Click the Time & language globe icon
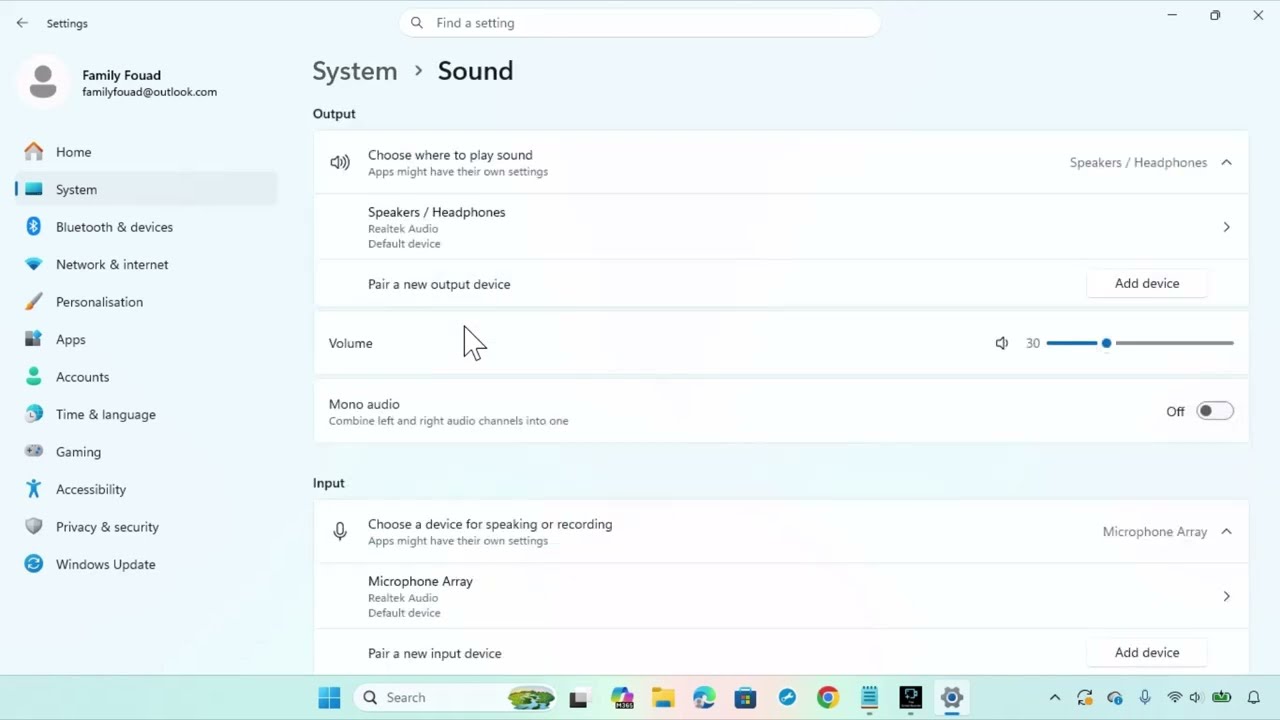Viewport: 1280px width, 720px height. (34, 414)
